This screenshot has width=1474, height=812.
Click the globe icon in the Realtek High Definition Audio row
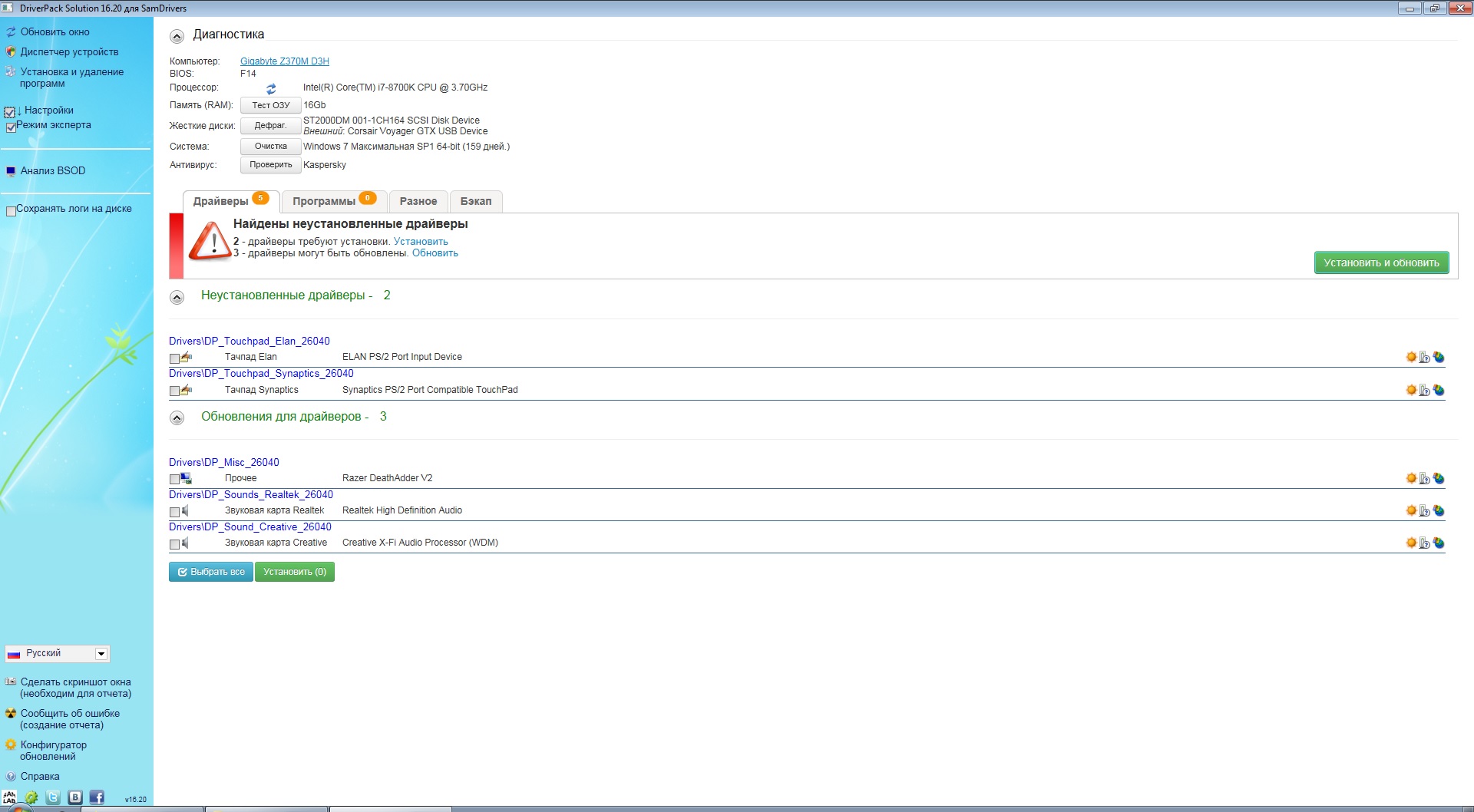click(x=1439, y=510)
